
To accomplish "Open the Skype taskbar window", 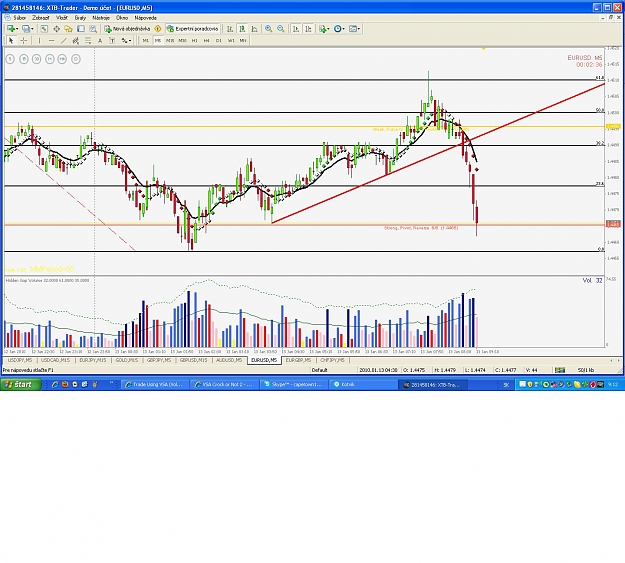I will (x=293, y=384).
